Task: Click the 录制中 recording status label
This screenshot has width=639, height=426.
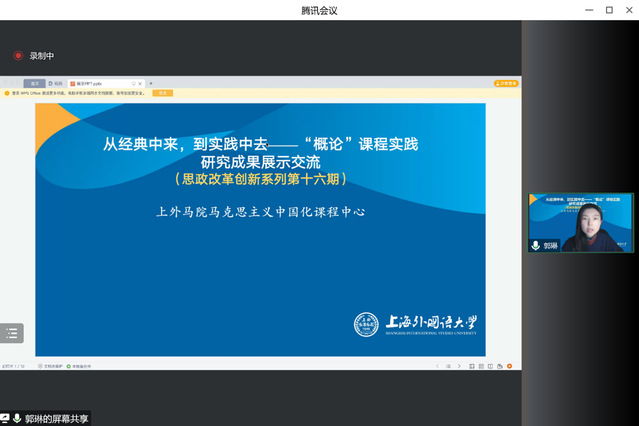Action: (x=42, y=56)
